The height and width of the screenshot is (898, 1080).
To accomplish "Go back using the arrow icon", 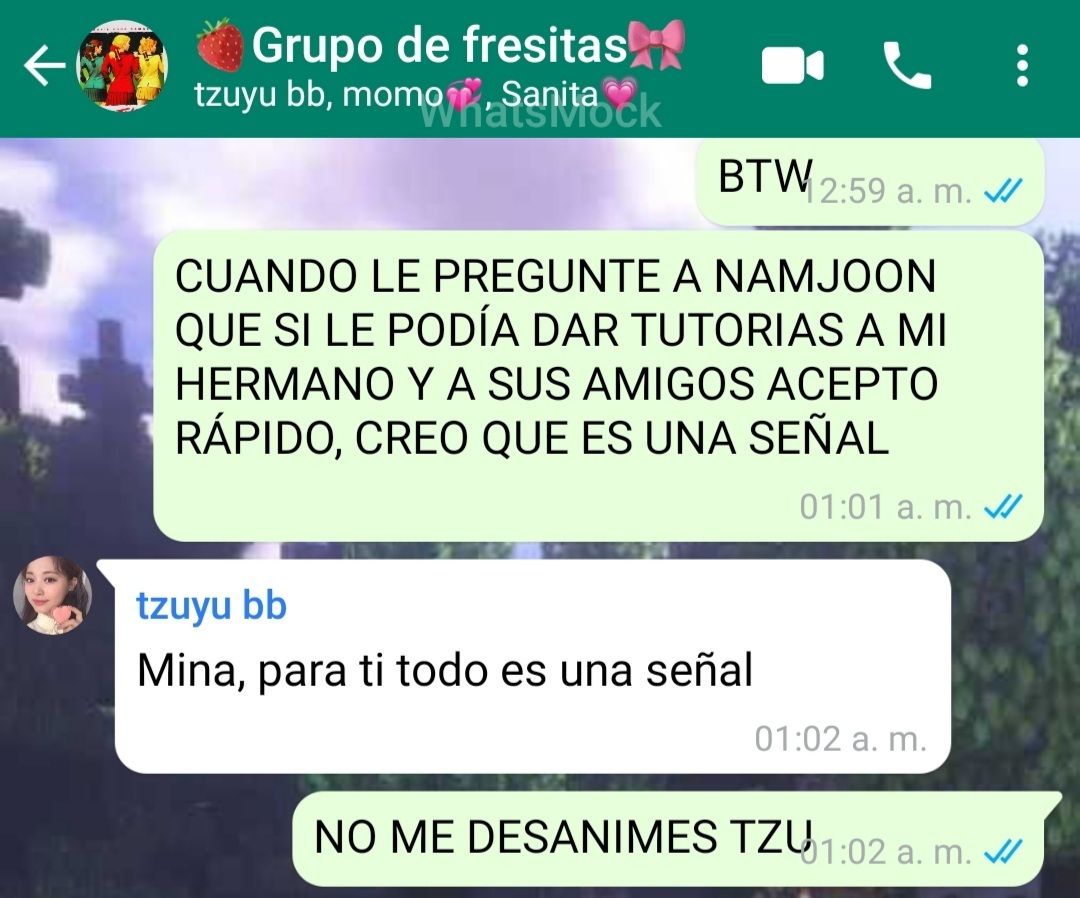I will [44, 66].
